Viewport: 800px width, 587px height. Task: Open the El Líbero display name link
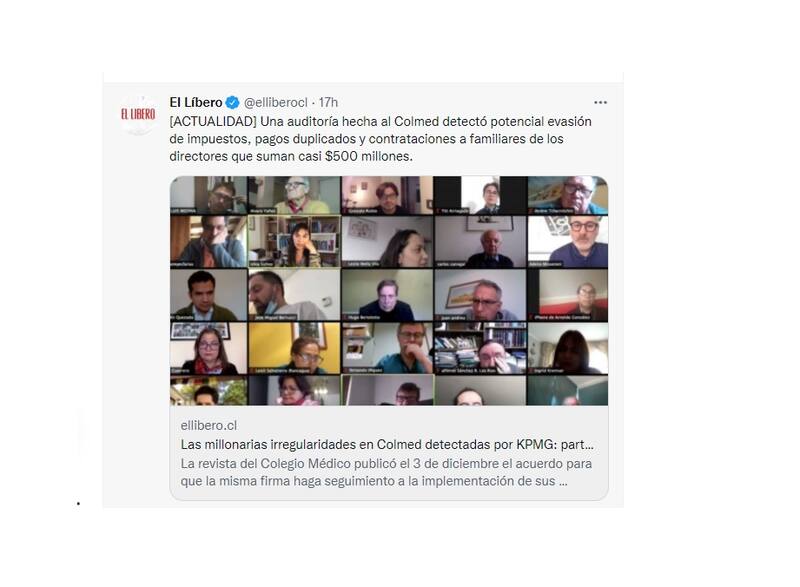[195, 103]
